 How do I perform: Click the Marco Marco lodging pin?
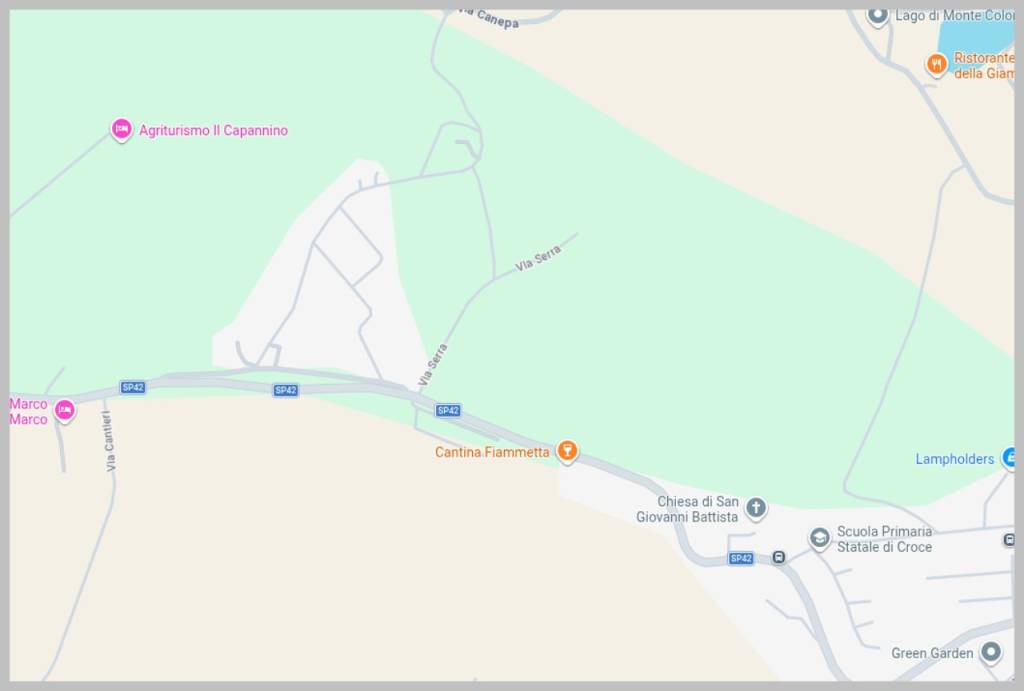click(x=64, y=410)
